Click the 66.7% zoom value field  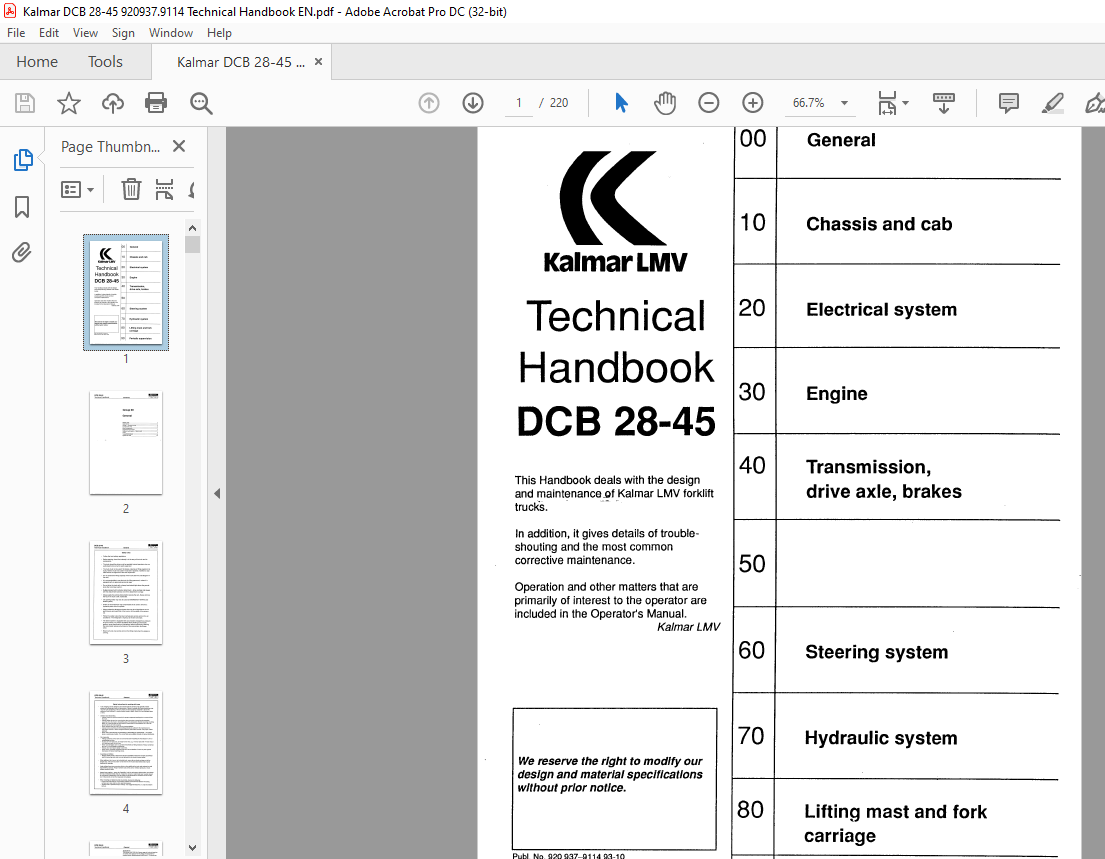tap(808, 103)
